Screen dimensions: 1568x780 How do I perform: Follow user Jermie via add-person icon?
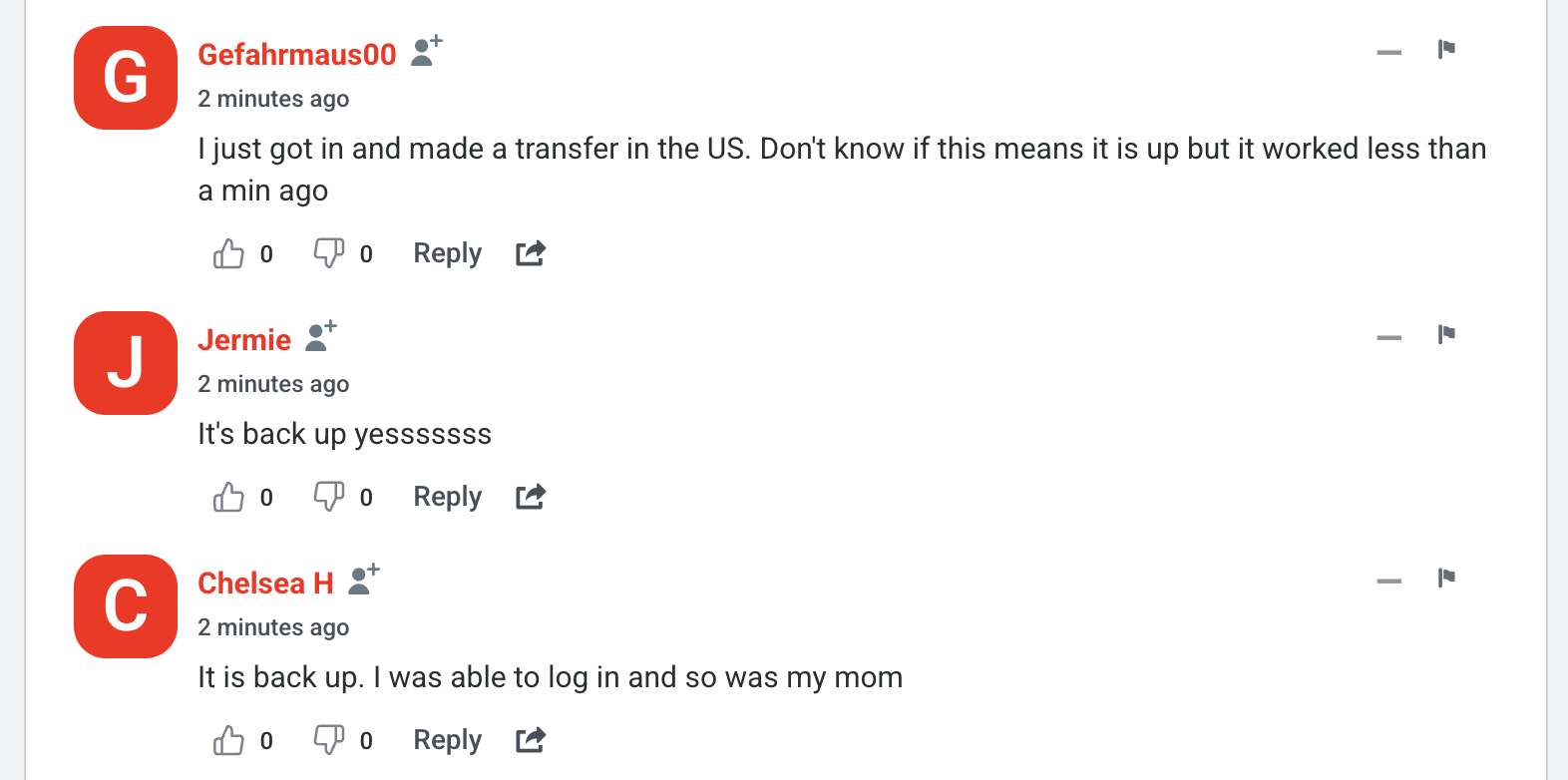(320, 336)
